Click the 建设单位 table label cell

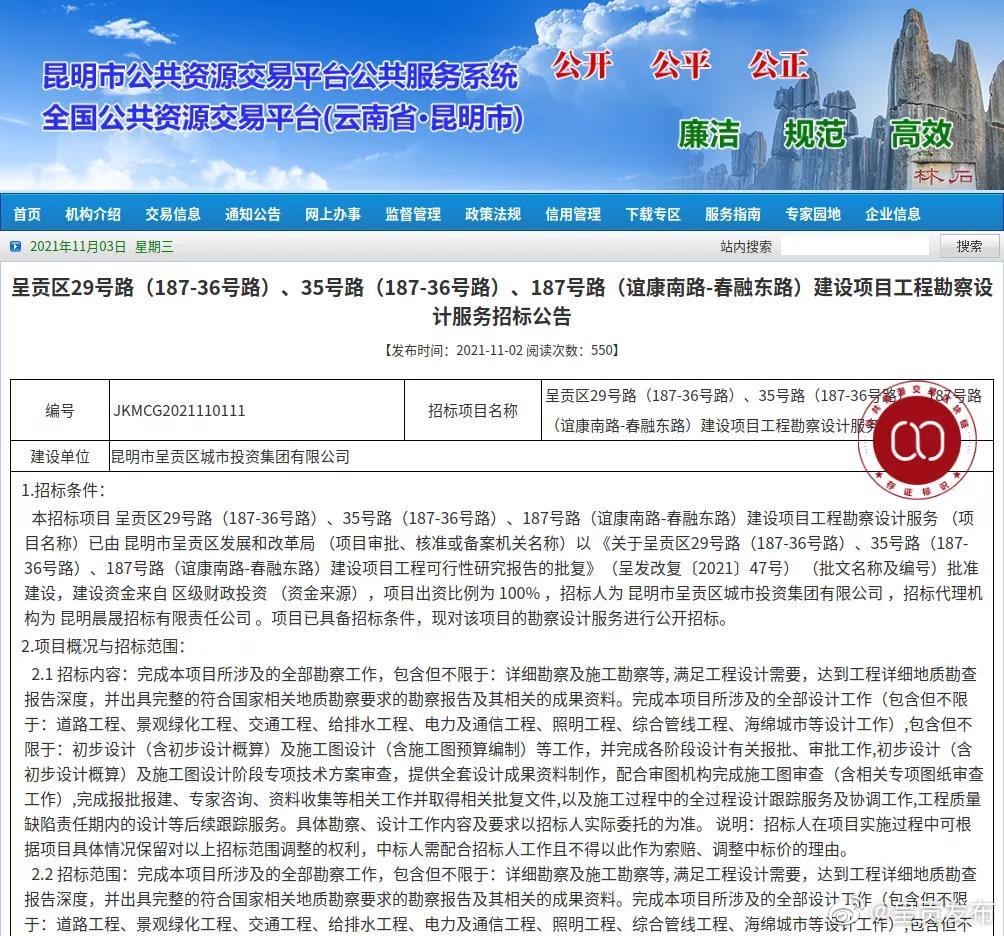pyautogui.click(x=60, y=456)
